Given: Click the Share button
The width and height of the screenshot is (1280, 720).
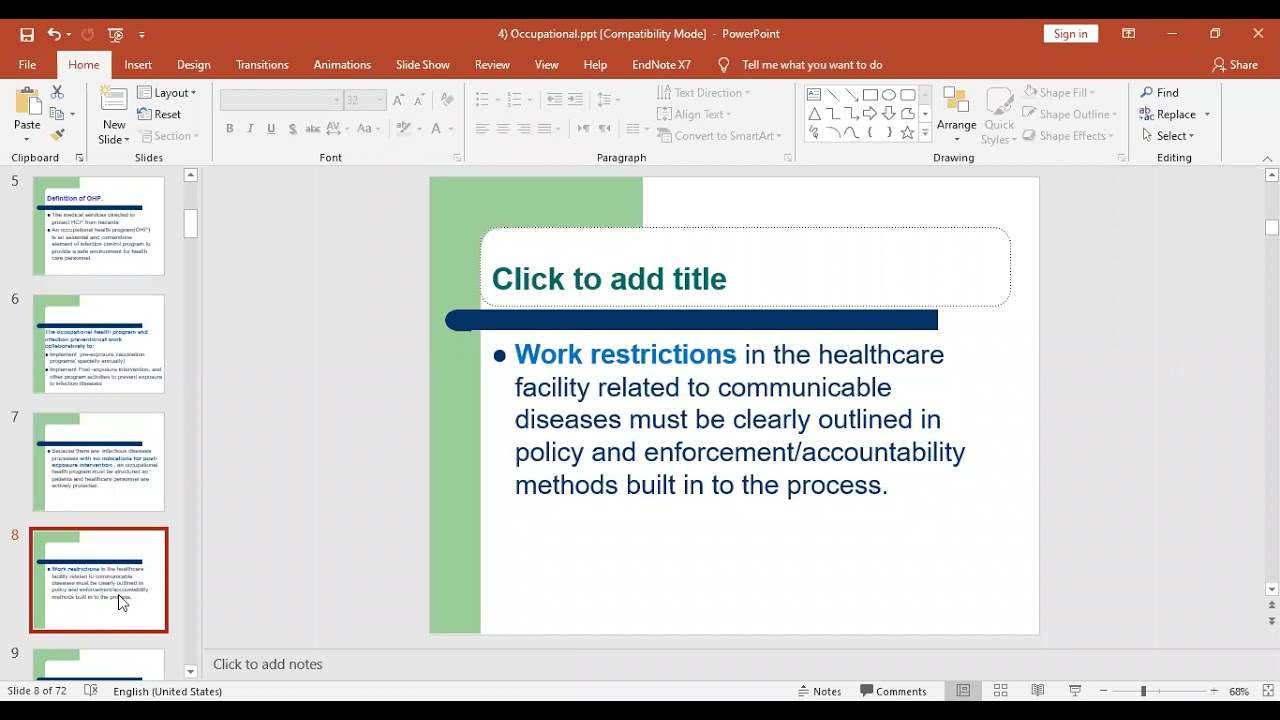Looking at the screenshot, I should 1235,65.
